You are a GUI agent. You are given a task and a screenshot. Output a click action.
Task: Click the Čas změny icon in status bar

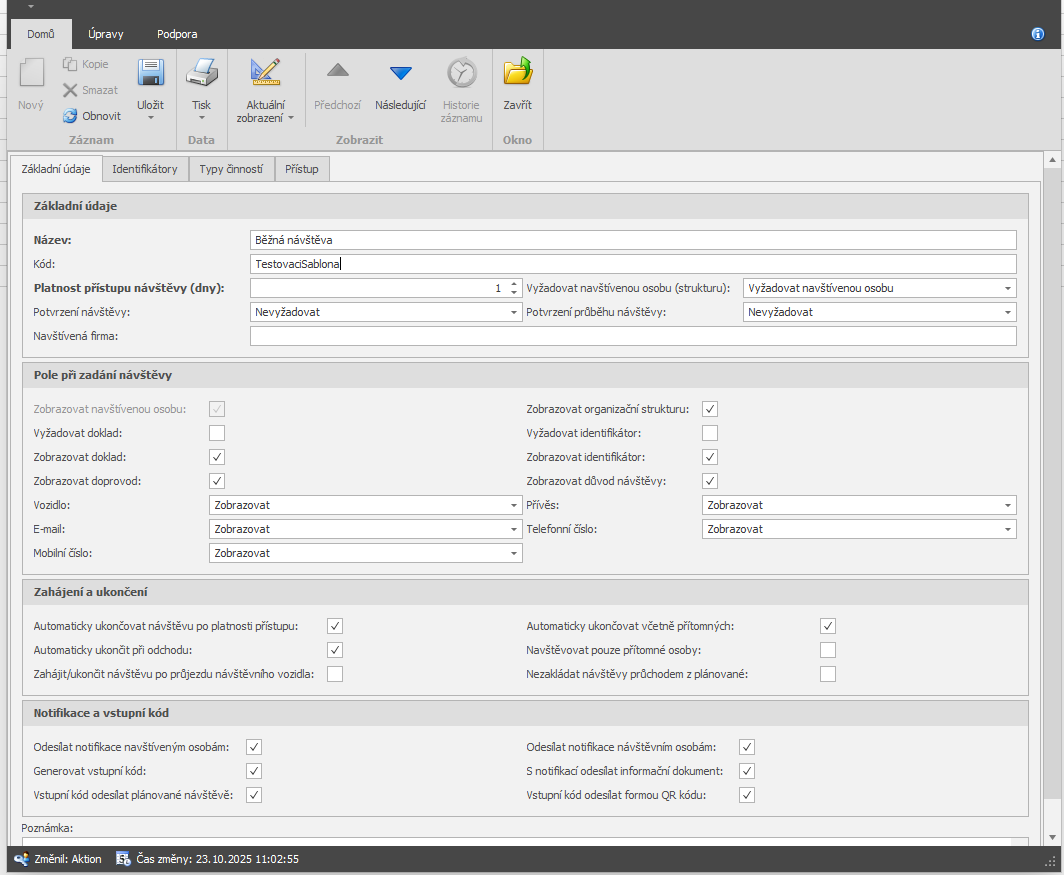pyautogui.click(x=123, y=859)
